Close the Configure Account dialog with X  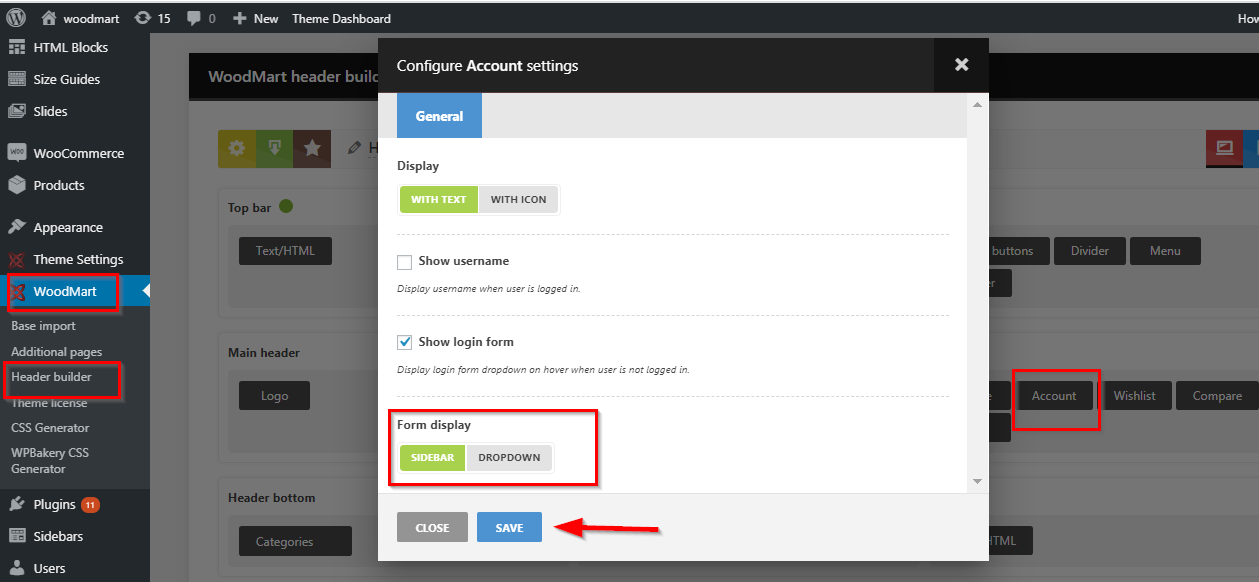pyautogui.click(x=961, y=65)
